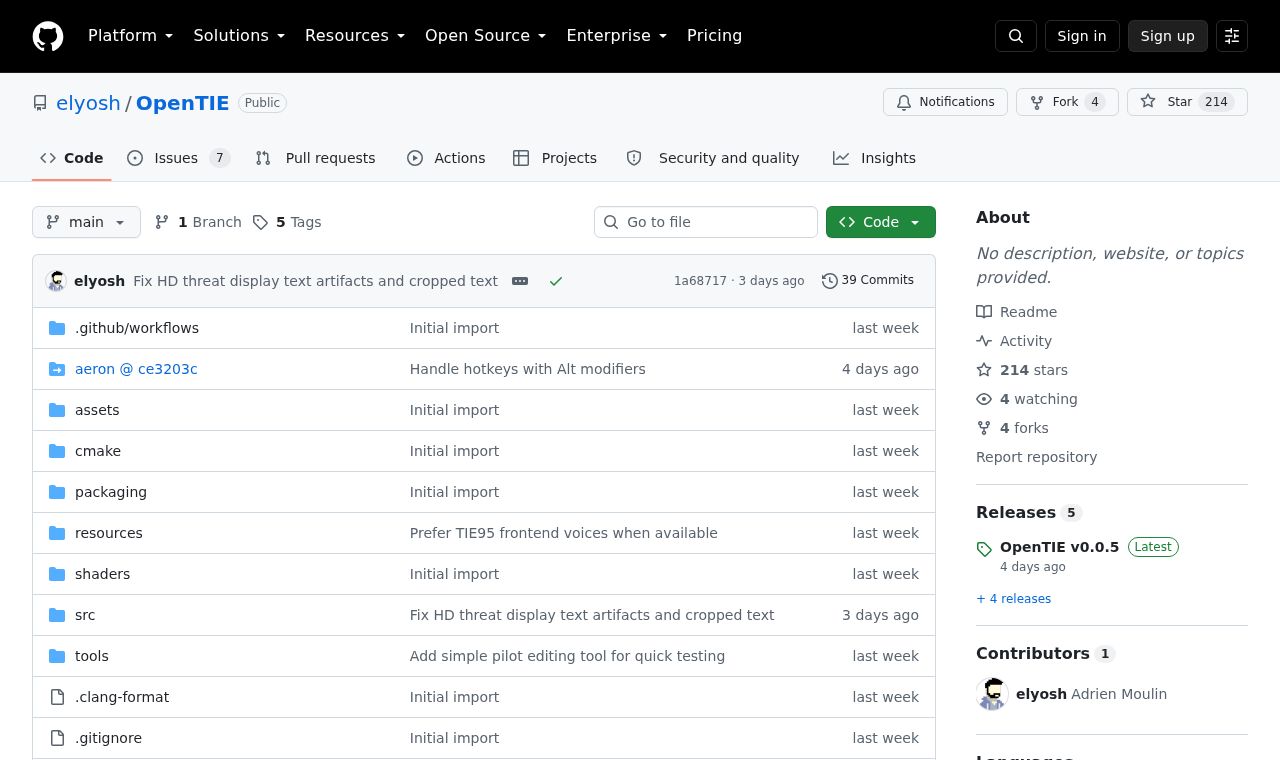1280x760 pixels.
Task: Click the tools folder icon
Action: (57, 656)
